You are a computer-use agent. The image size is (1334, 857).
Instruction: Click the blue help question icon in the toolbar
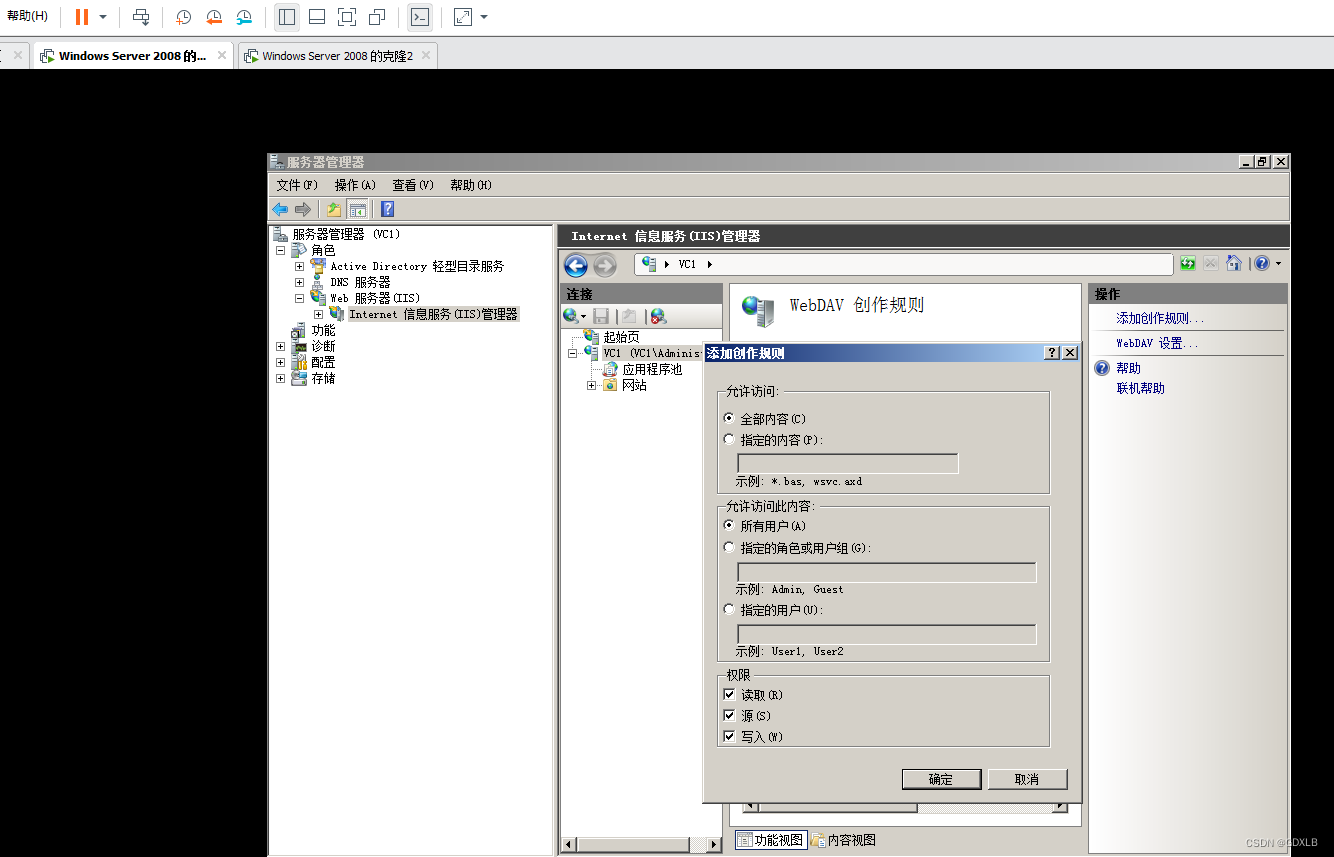388,209
